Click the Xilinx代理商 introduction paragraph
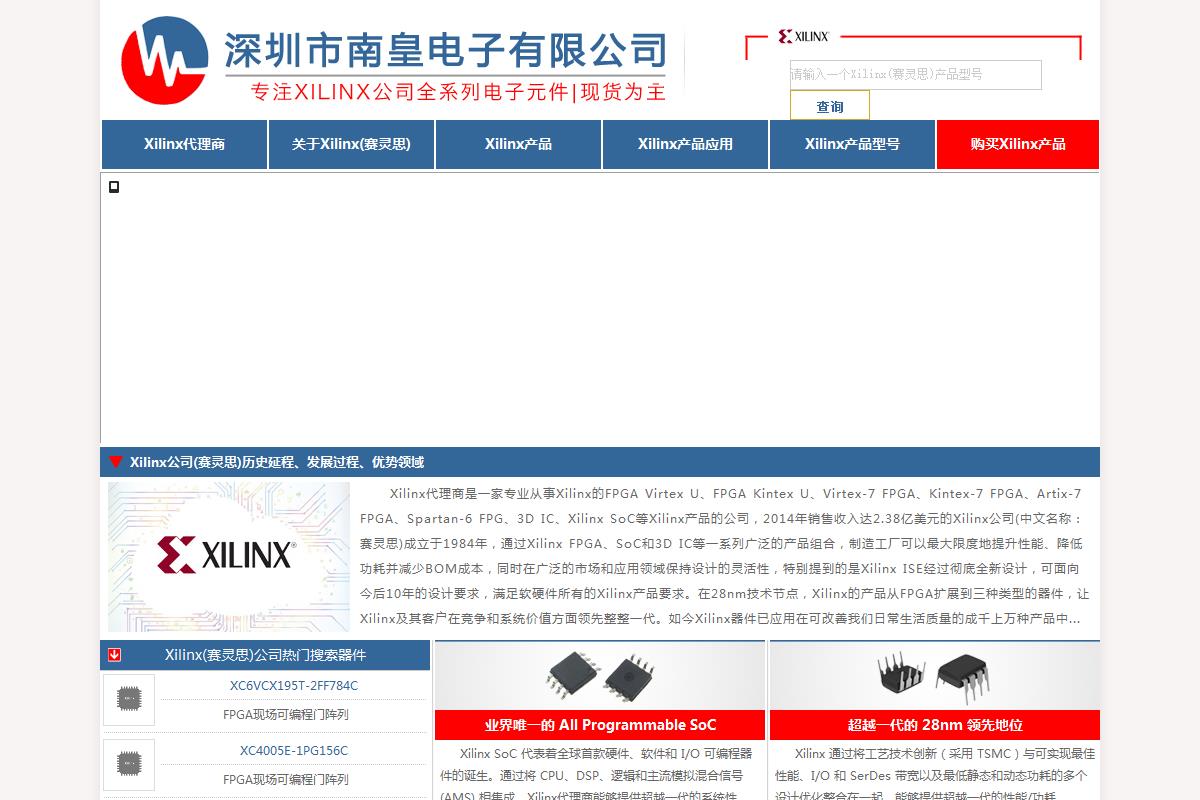 click(x=725, y=556)
